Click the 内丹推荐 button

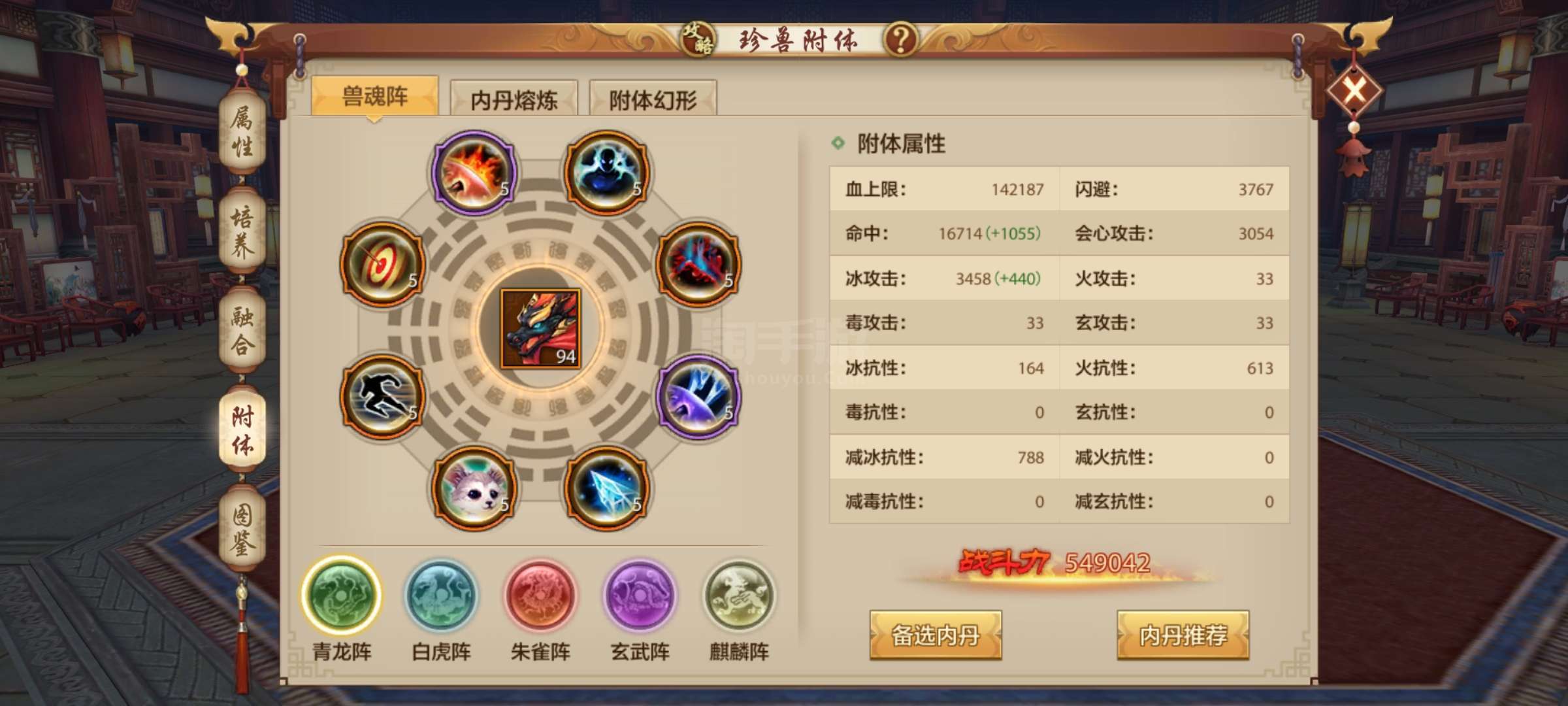coord(1183,635)
